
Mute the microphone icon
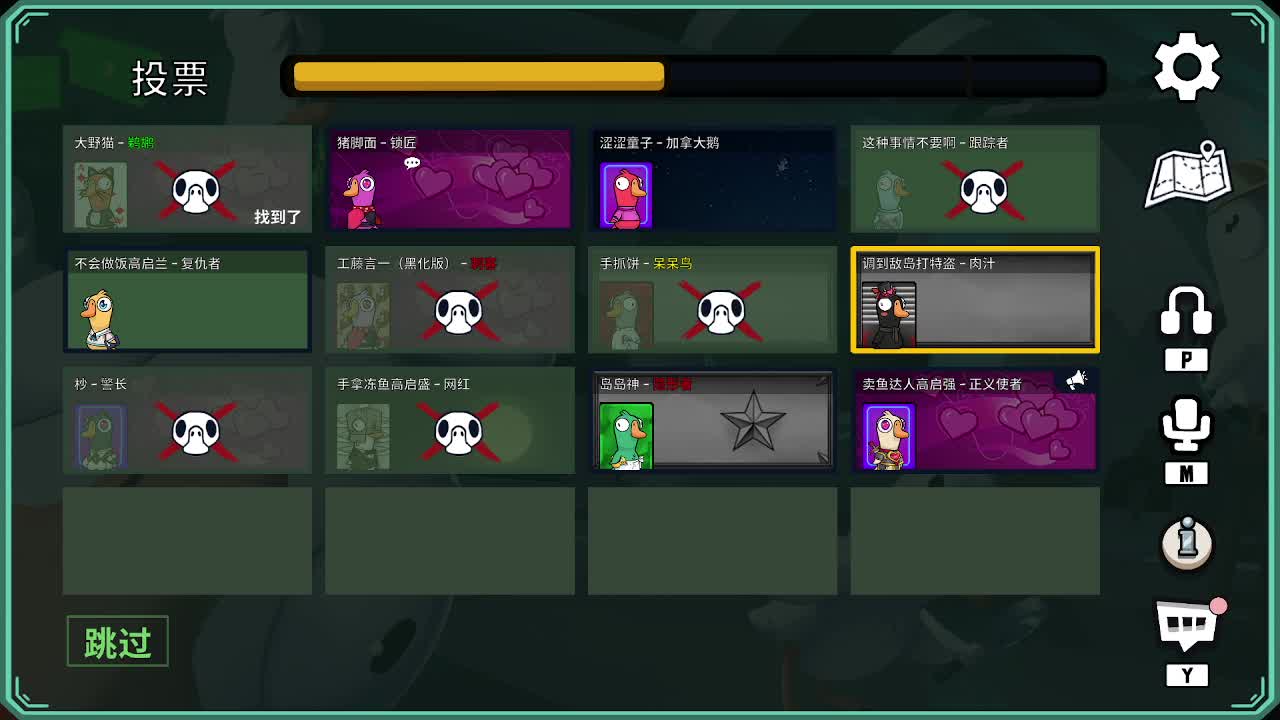[x=1187, y=424]
